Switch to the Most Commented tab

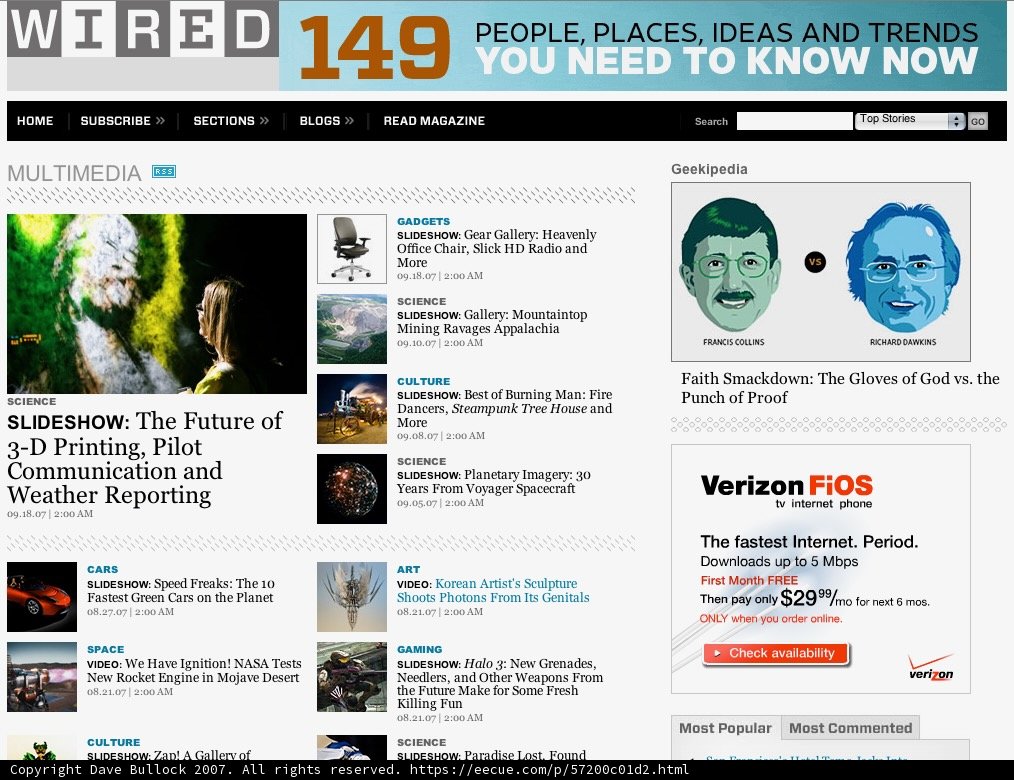[x=850, y=728]
